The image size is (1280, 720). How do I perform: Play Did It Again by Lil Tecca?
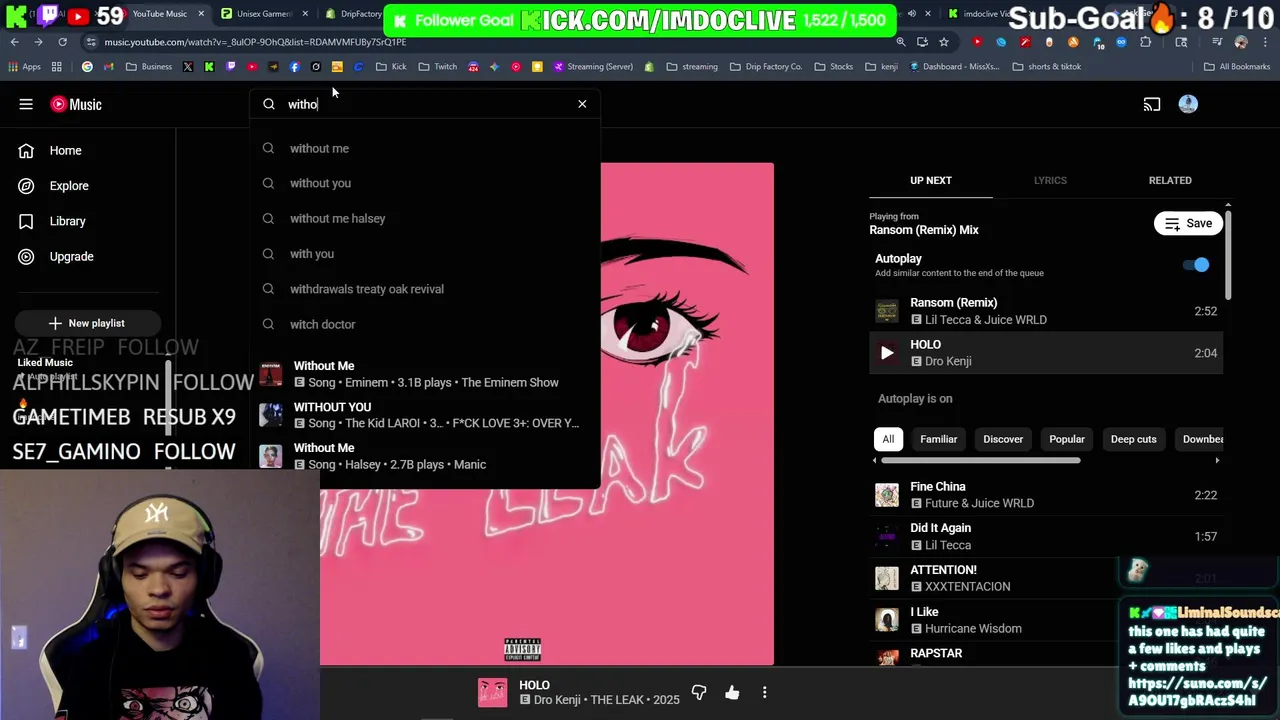click(1046, 536)
